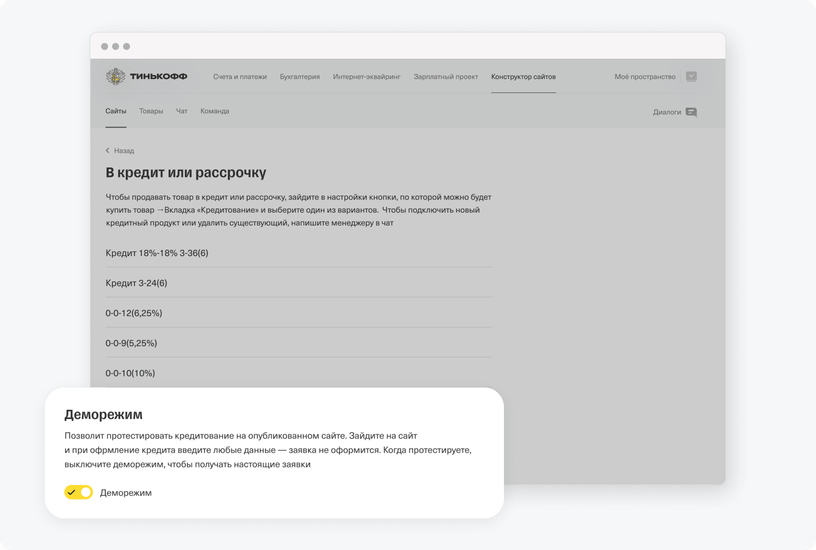Choose installment plan 0-0-12(6,25%)
The width and height of the screenshot is (816, 550).
[x=298, y=313]
